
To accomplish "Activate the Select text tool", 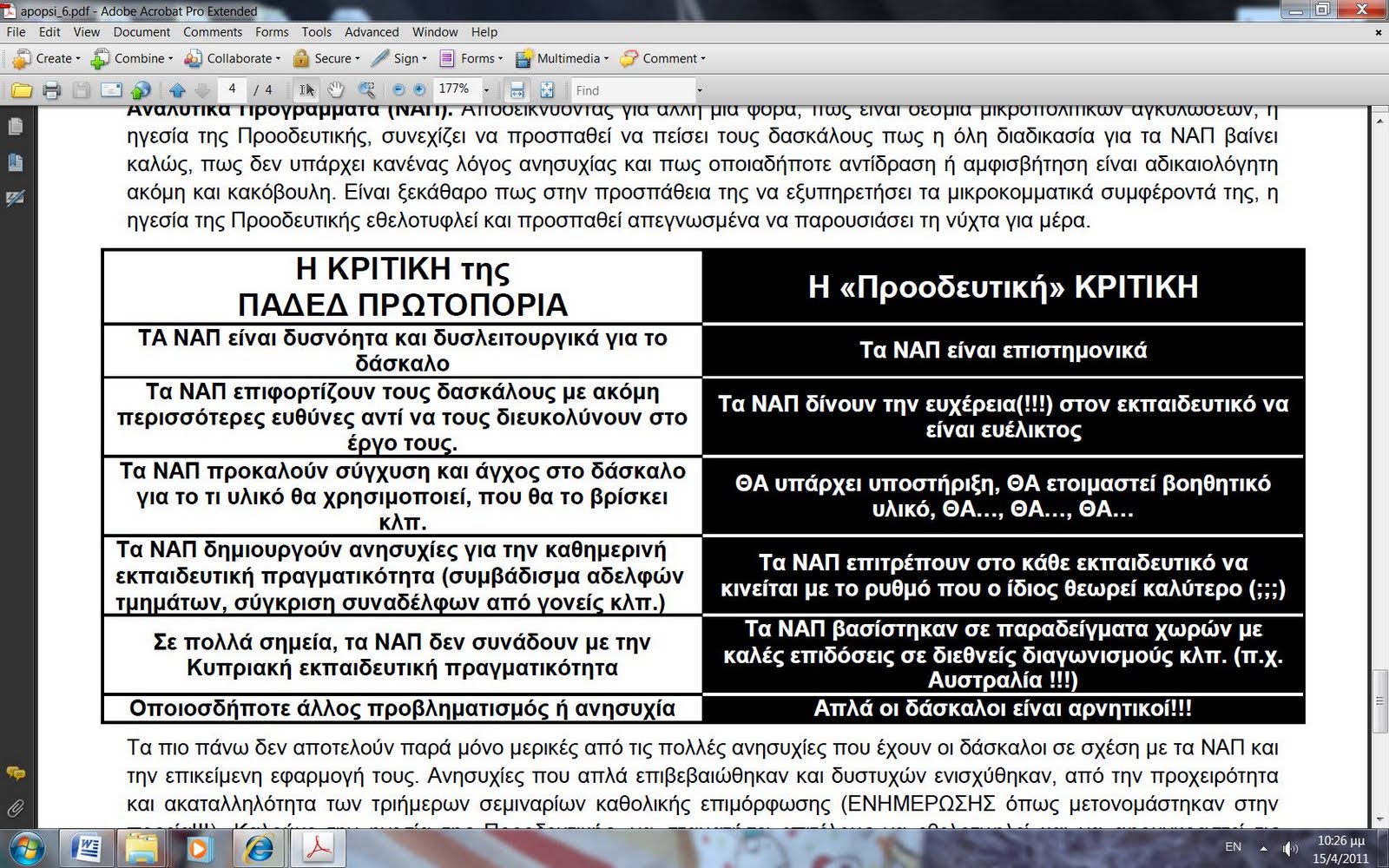I will click(x=307, y=90).
